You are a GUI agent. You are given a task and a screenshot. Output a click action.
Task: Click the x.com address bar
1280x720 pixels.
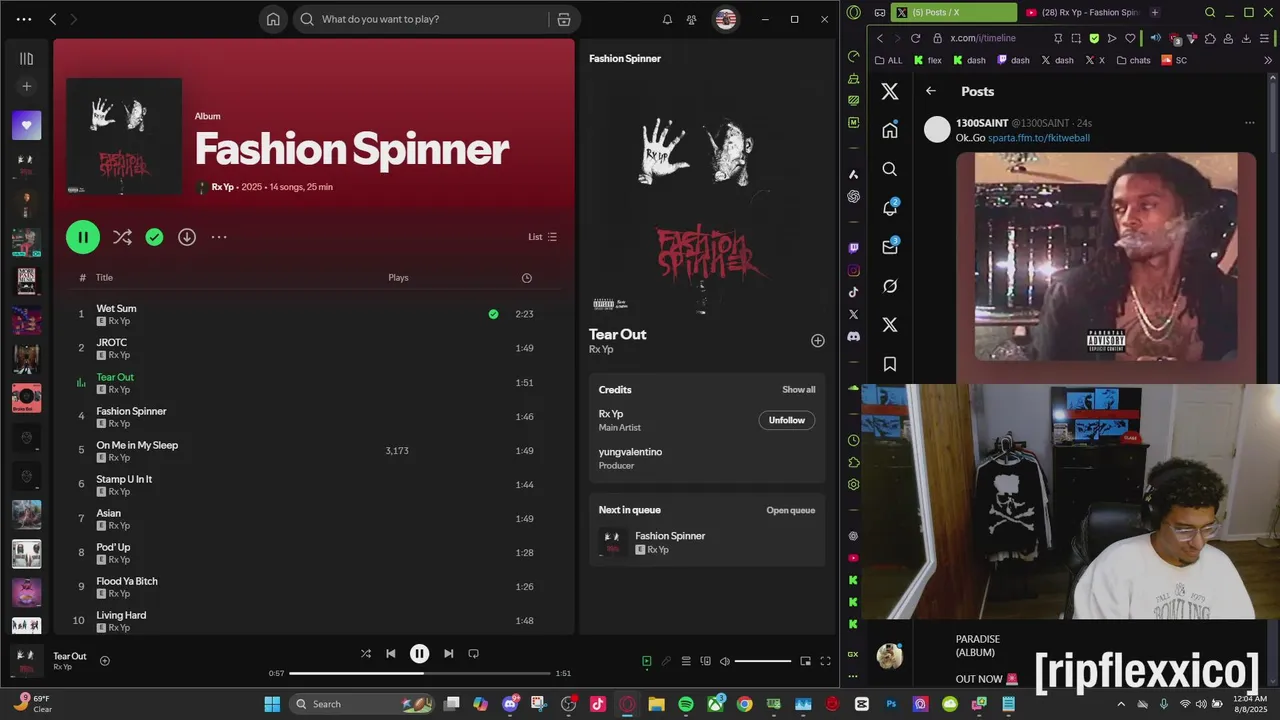985,38
